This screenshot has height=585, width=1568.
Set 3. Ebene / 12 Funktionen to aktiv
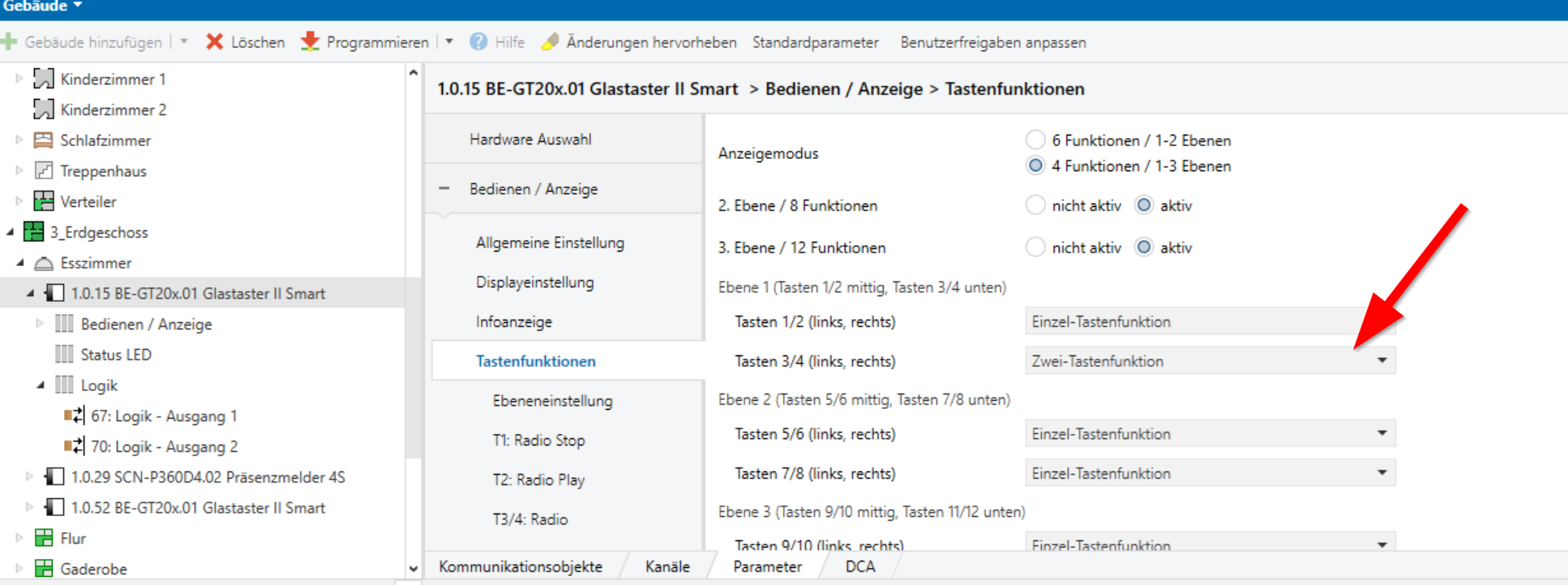(x=1144, y=247)
